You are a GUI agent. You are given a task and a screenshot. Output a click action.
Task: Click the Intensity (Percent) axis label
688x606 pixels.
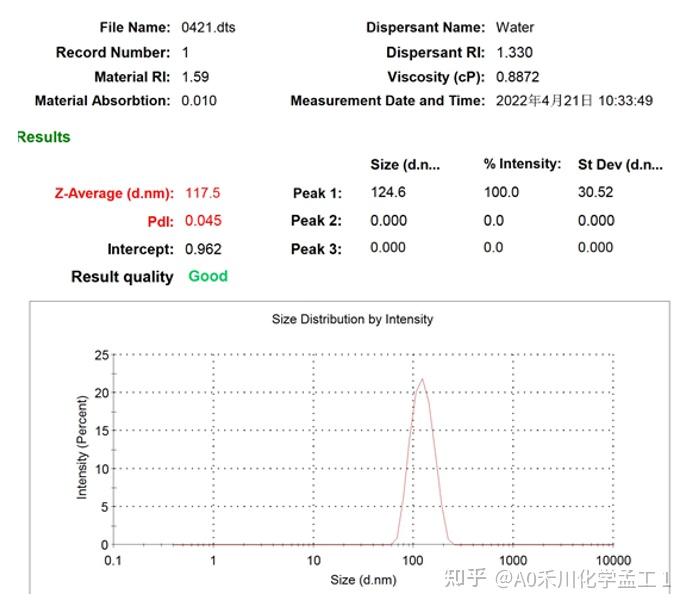pyautogui.click(x=82, y=447)
